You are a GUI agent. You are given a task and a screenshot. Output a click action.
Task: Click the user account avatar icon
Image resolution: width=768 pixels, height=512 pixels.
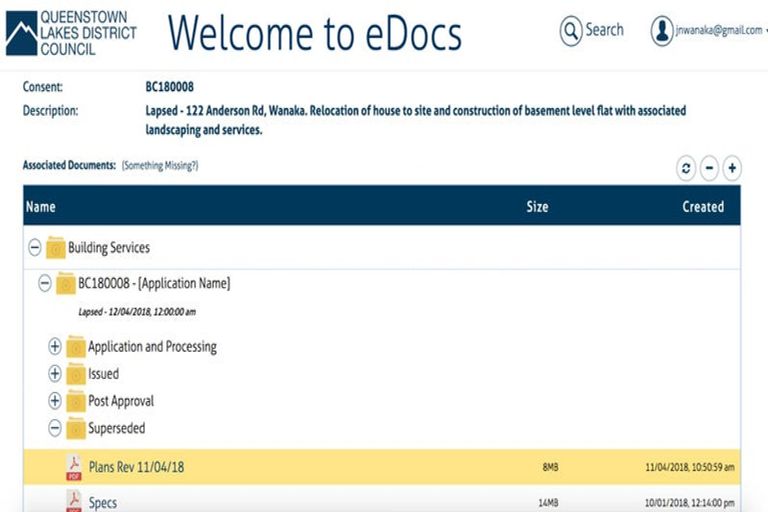click(662, 31)
